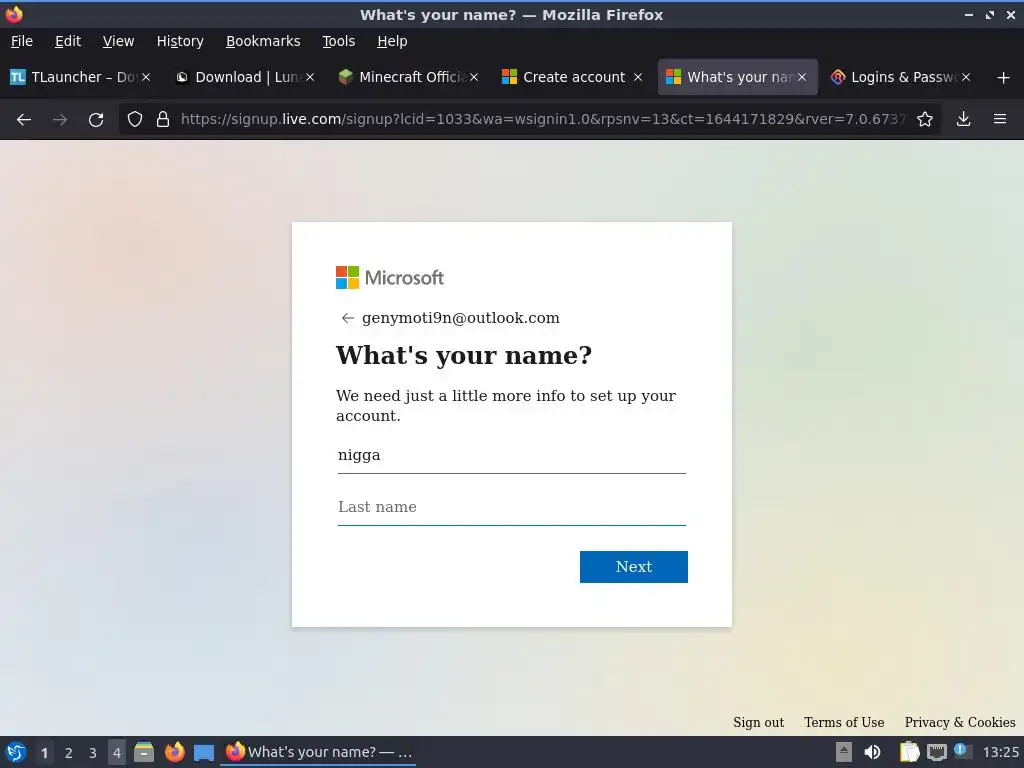Go back to the previous page
1024x768 pixels.
pyautogui.click(x=24, y=120)
